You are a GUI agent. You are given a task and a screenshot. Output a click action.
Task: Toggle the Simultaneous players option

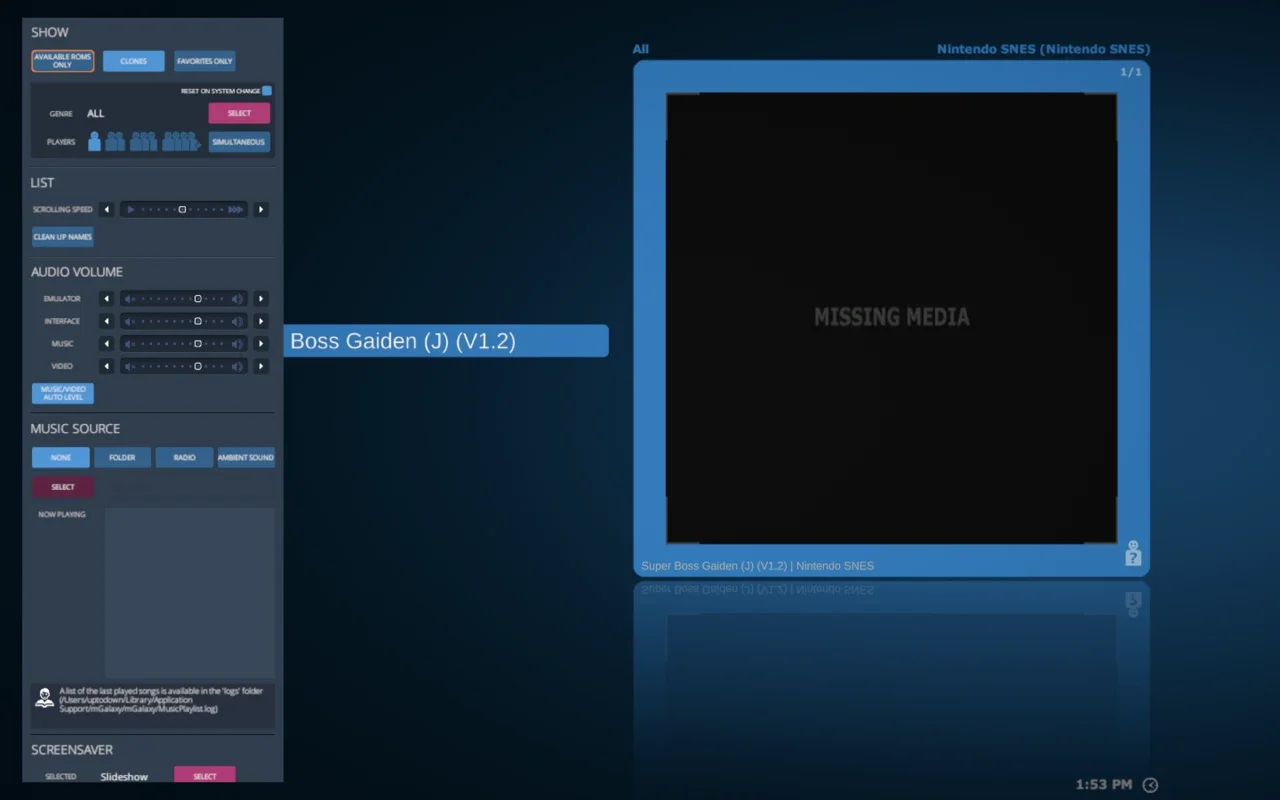(239, 142)
